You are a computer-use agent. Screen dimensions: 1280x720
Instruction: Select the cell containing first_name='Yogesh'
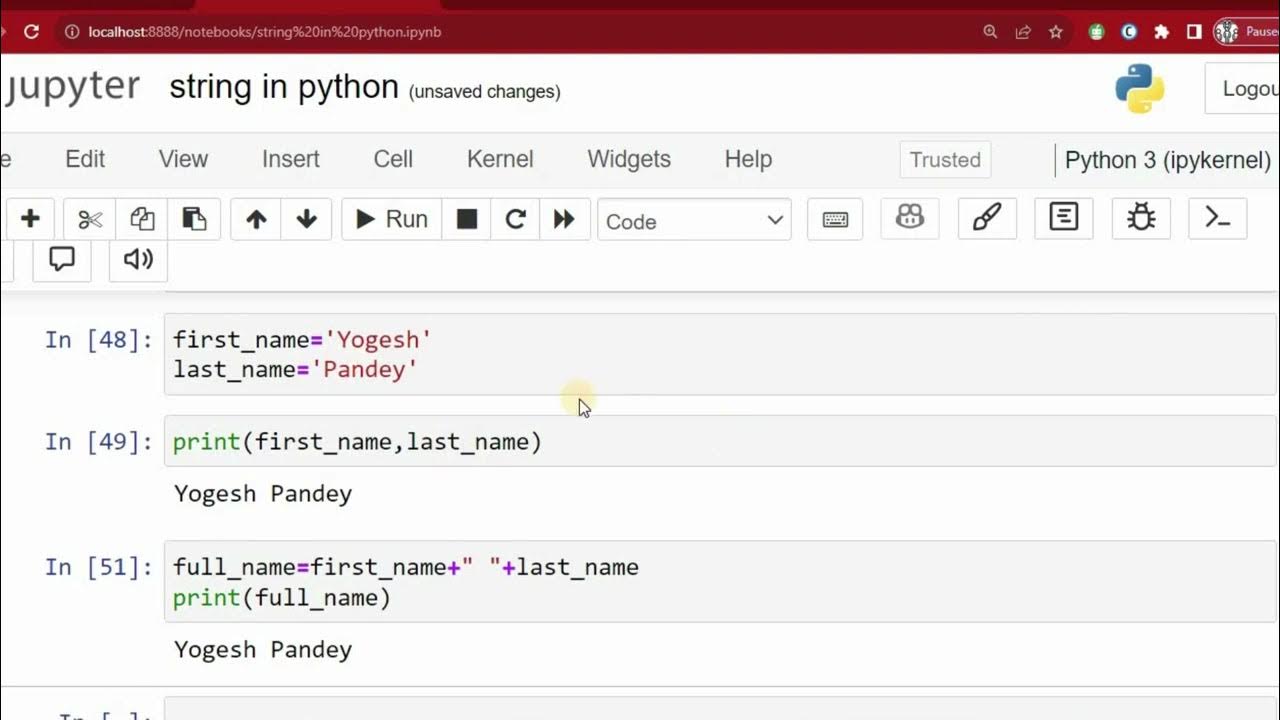coord(720,354)
